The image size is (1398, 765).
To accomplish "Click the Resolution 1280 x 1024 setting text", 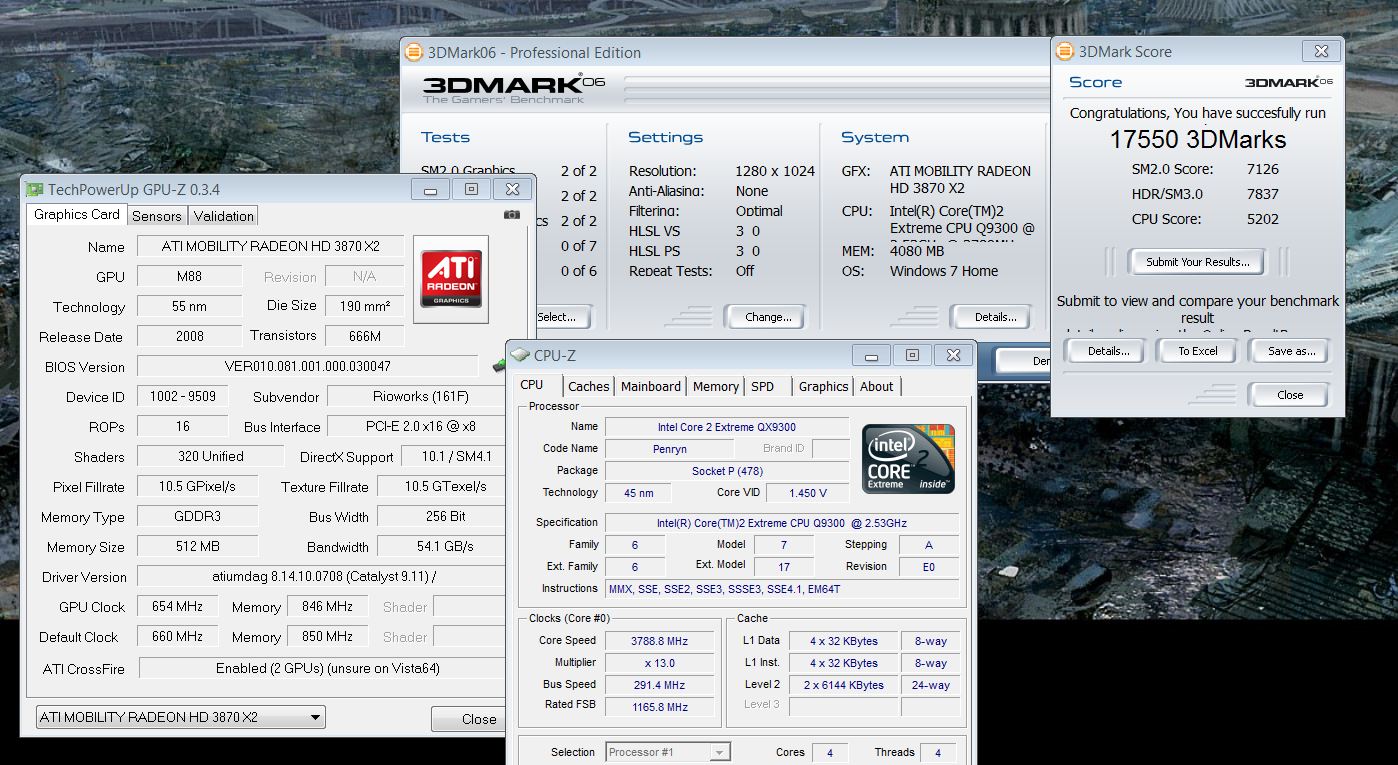I will 775,171.
